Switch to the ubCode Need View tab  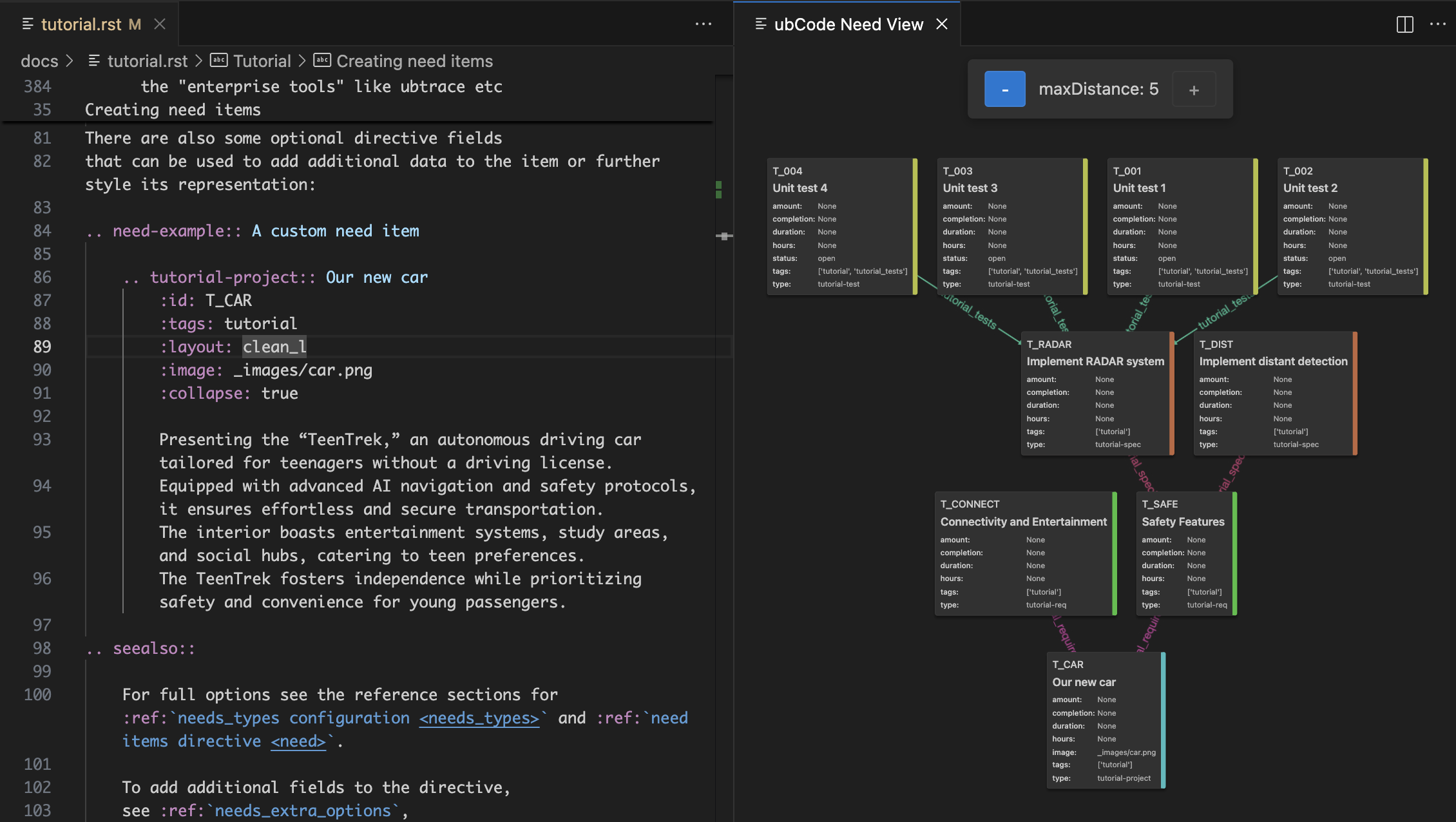[x=848, y=24]
